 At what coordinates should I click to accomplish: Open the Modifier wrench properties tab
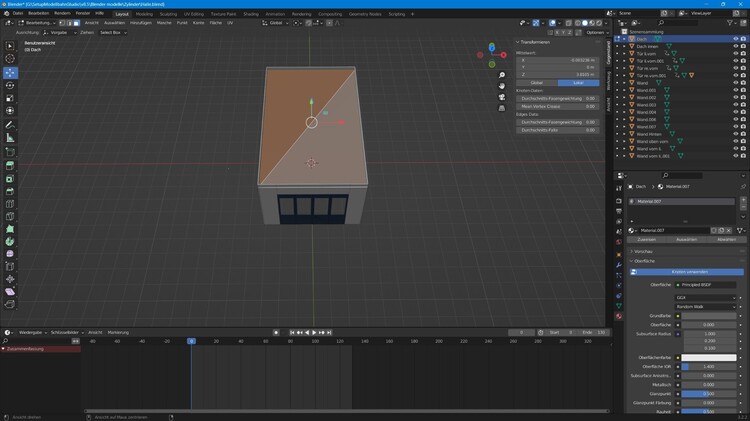(x=619, y=264)
